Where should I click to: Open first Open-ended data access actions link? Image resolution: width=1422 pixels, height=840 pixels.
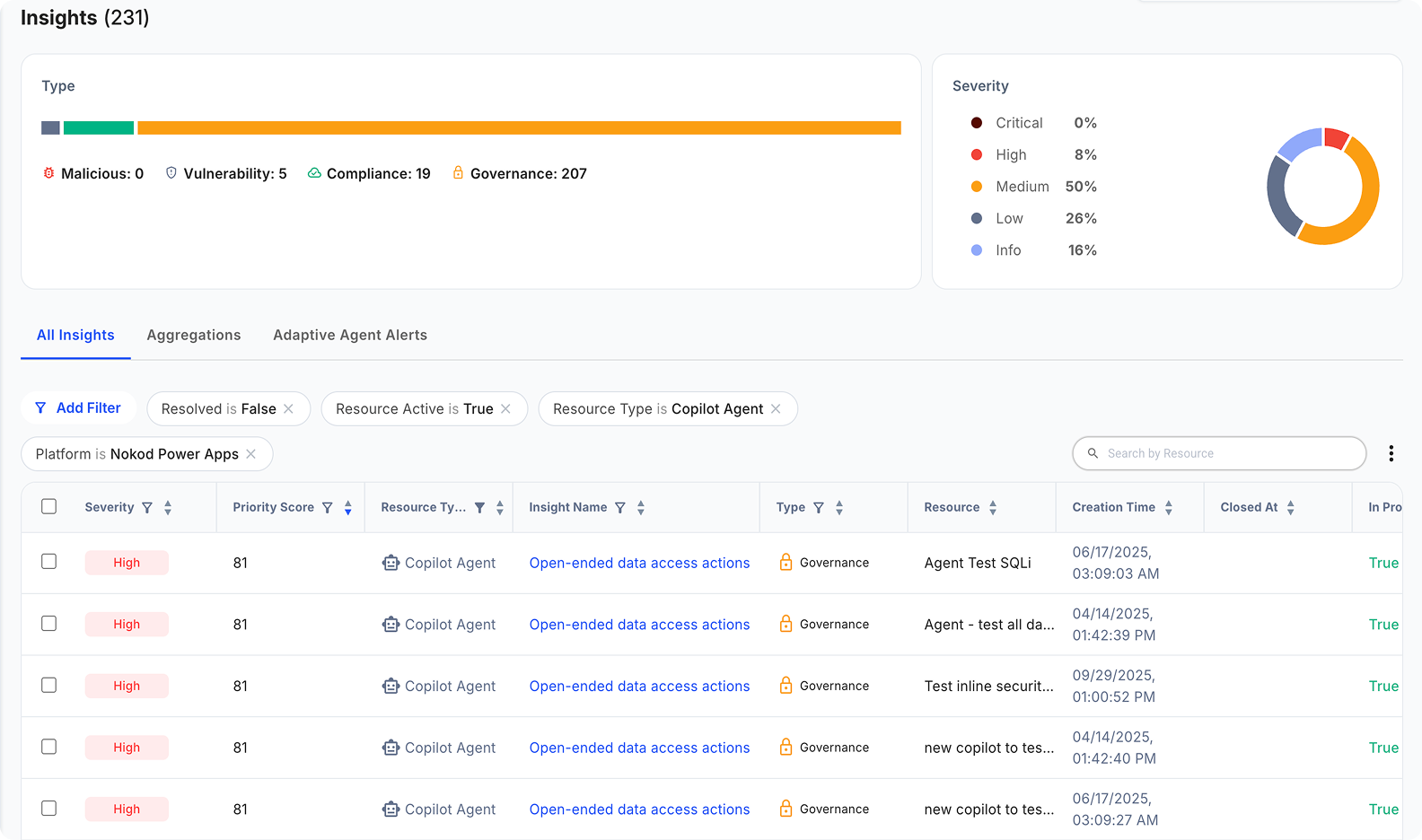click(x=639, y=563)
